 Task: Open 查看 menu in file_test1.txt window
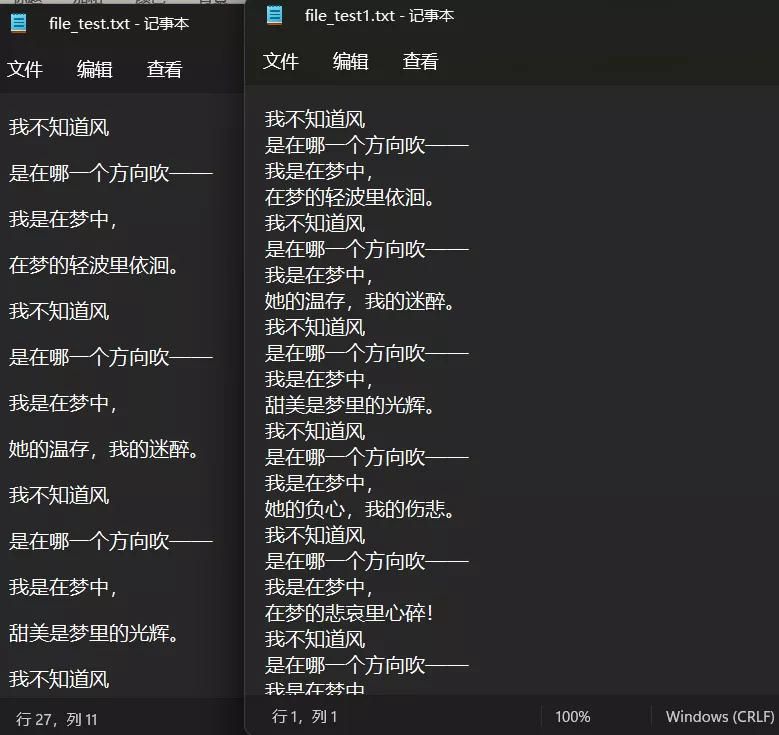pyautogui.click(x=420, y=62)
